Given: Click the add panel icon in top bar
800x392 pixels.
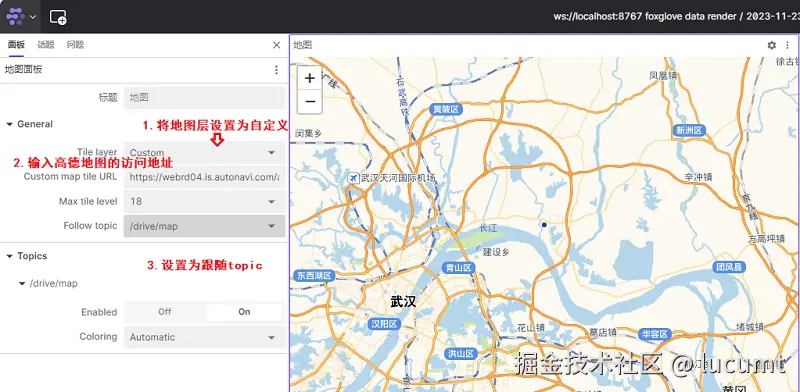Looking at the screenshot, I should click(x=58, y=17).
